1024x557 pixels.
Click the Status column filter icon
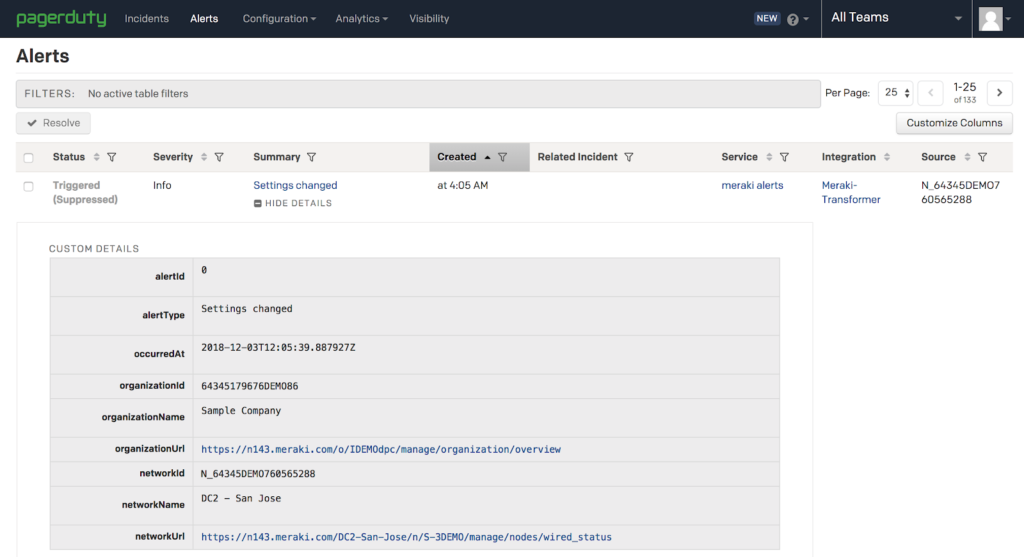tap(112, 157)
